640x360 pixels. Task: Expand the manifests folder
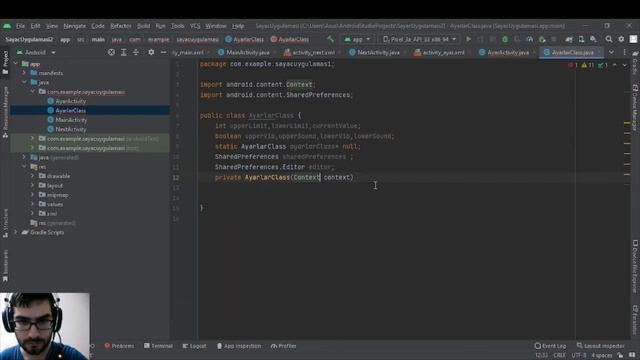point(24,73)
